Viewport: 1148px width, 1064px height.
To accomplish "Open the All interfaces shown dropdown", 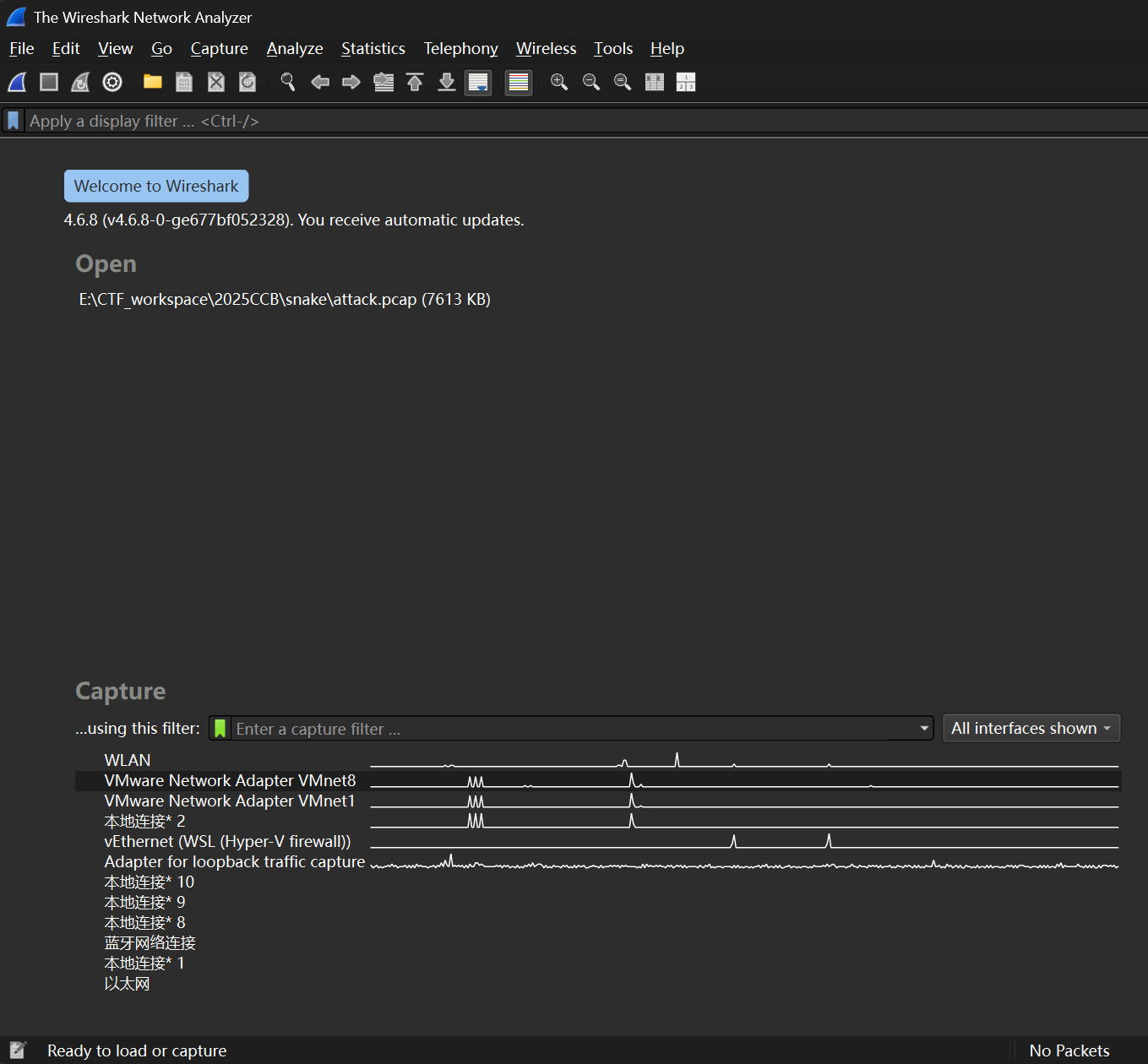I will [x=1031, y=729].
